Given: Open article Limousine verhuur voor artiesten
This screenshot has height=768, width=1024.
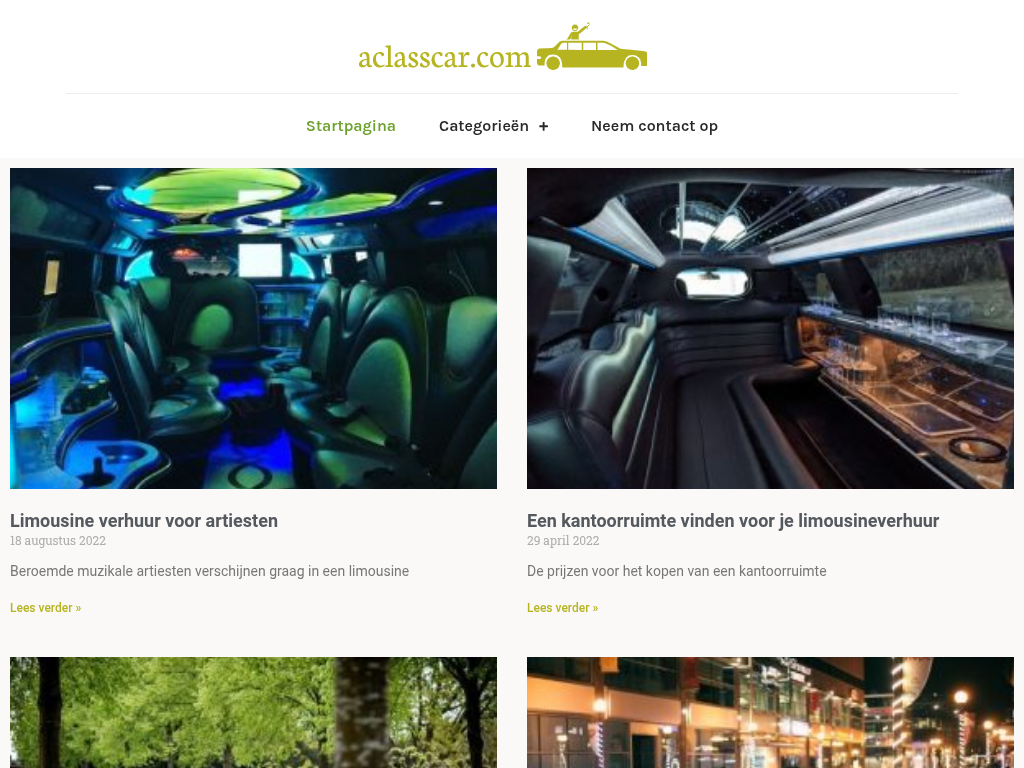Looking at the screenshot, I should pos(144,520).
